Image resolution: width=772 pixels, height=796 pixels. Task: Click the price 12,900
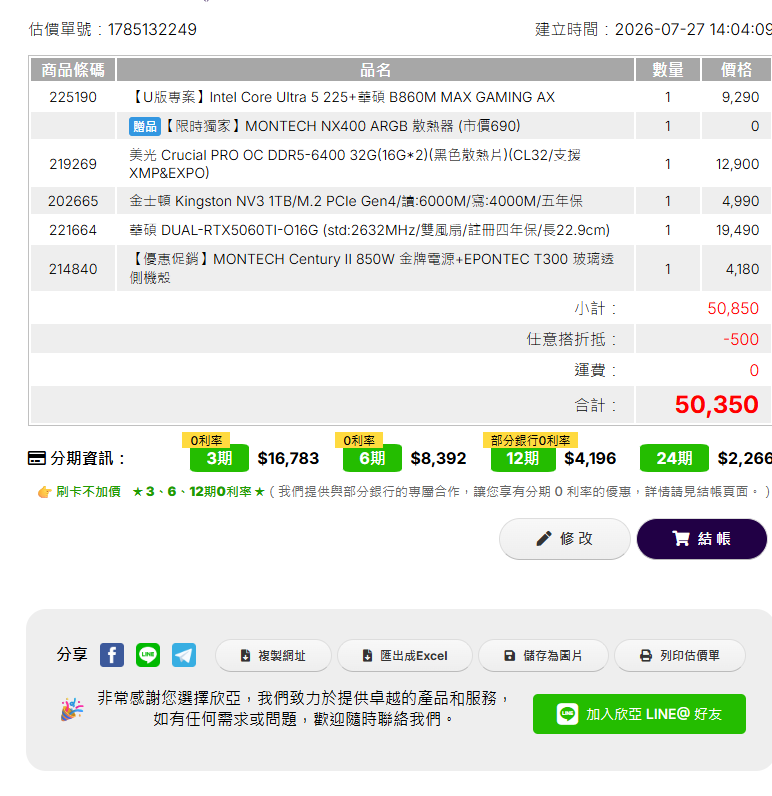[737, 164]
